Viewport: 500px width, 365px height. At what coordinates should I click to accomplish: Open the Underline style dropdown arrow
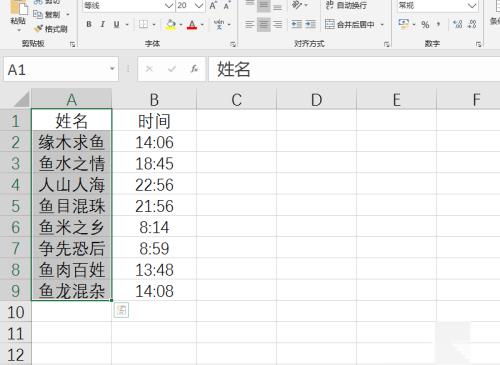(127, 24)
